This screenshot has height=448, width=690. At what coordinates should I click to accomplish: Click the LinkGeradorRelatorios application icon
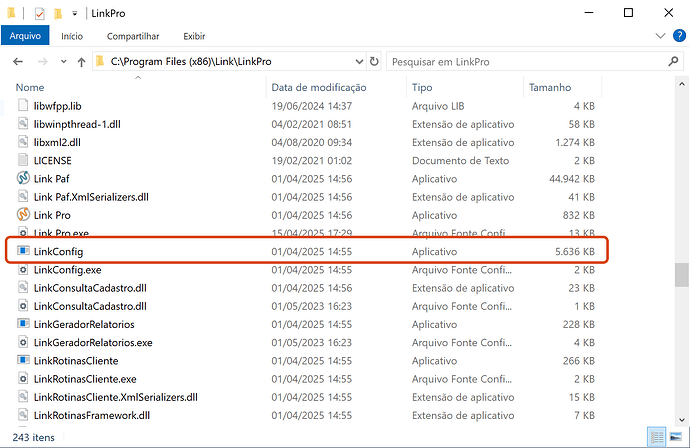(x=24, y=324)
